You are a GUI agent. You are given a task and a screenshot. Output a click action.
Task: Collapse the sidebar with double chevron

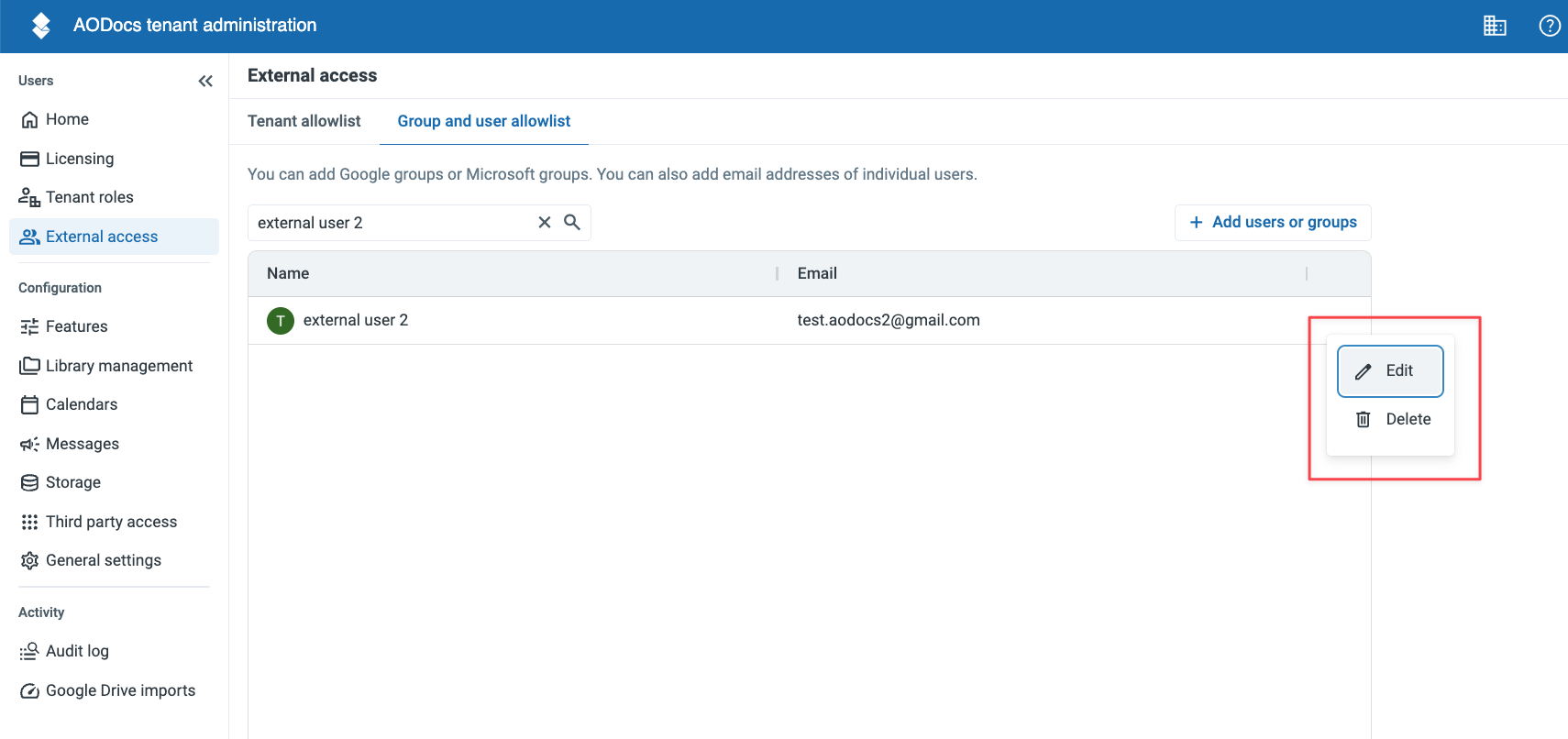(205, 81)
